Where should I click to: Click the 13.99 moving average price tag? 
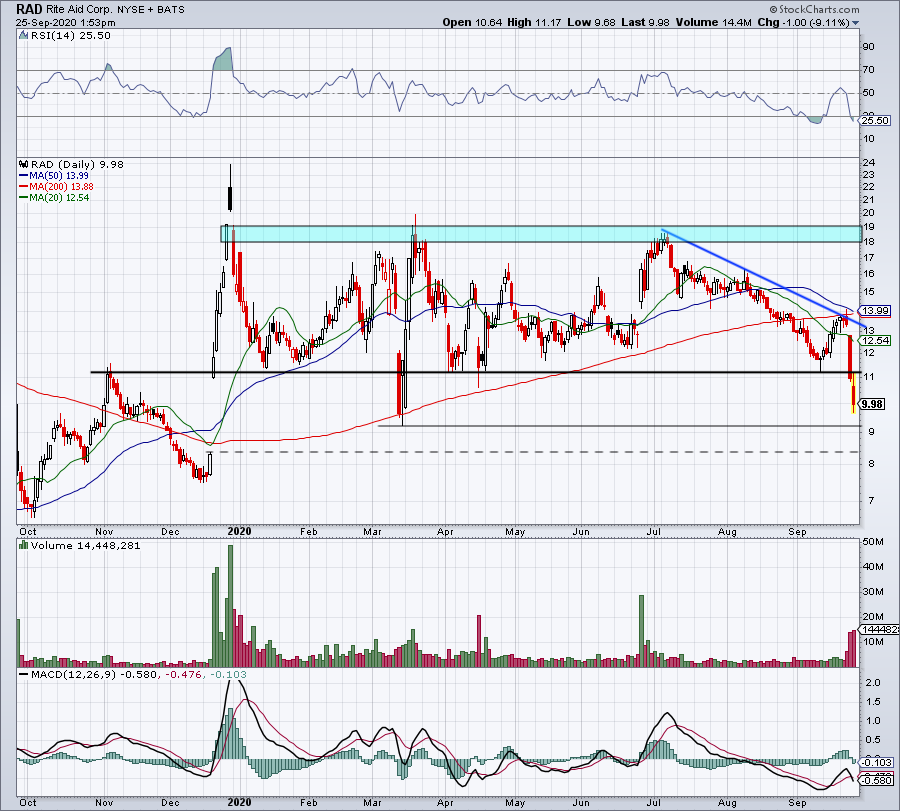875,312
